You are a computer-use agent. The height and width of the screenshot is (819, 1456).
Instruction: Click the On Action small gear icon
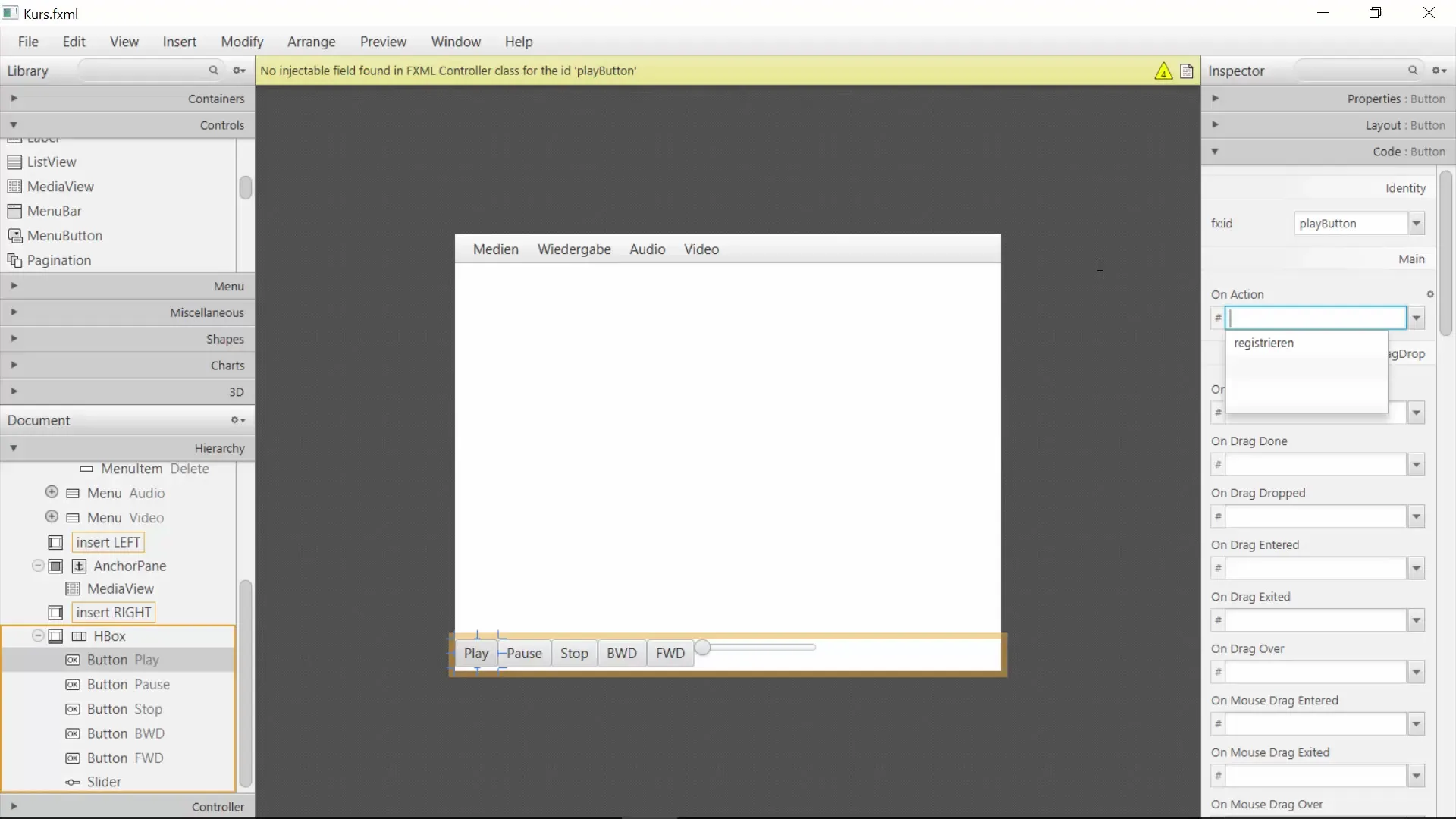(1430, 294)
